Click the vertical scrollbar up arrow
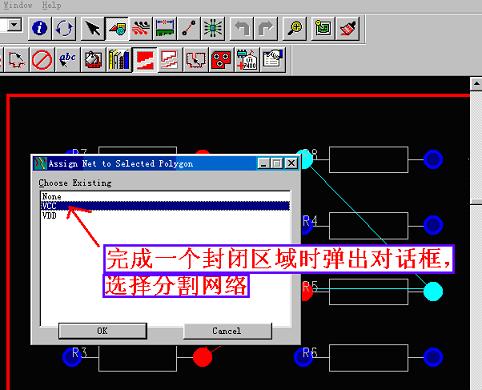The width and height of the screenshot is (482, 390). (x=476, y=84)
